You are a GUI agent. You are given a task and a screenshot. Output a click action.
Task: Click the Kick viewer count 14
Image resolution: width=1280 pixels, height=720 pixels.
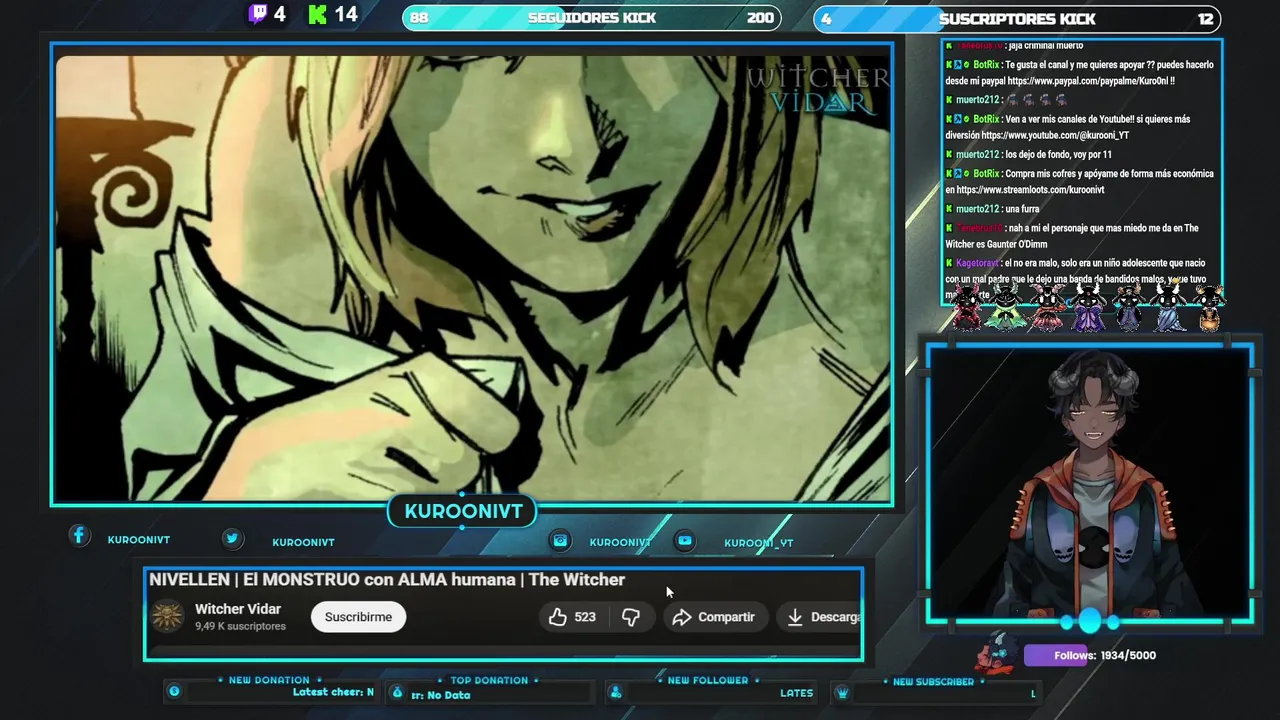tap(346, 14)
